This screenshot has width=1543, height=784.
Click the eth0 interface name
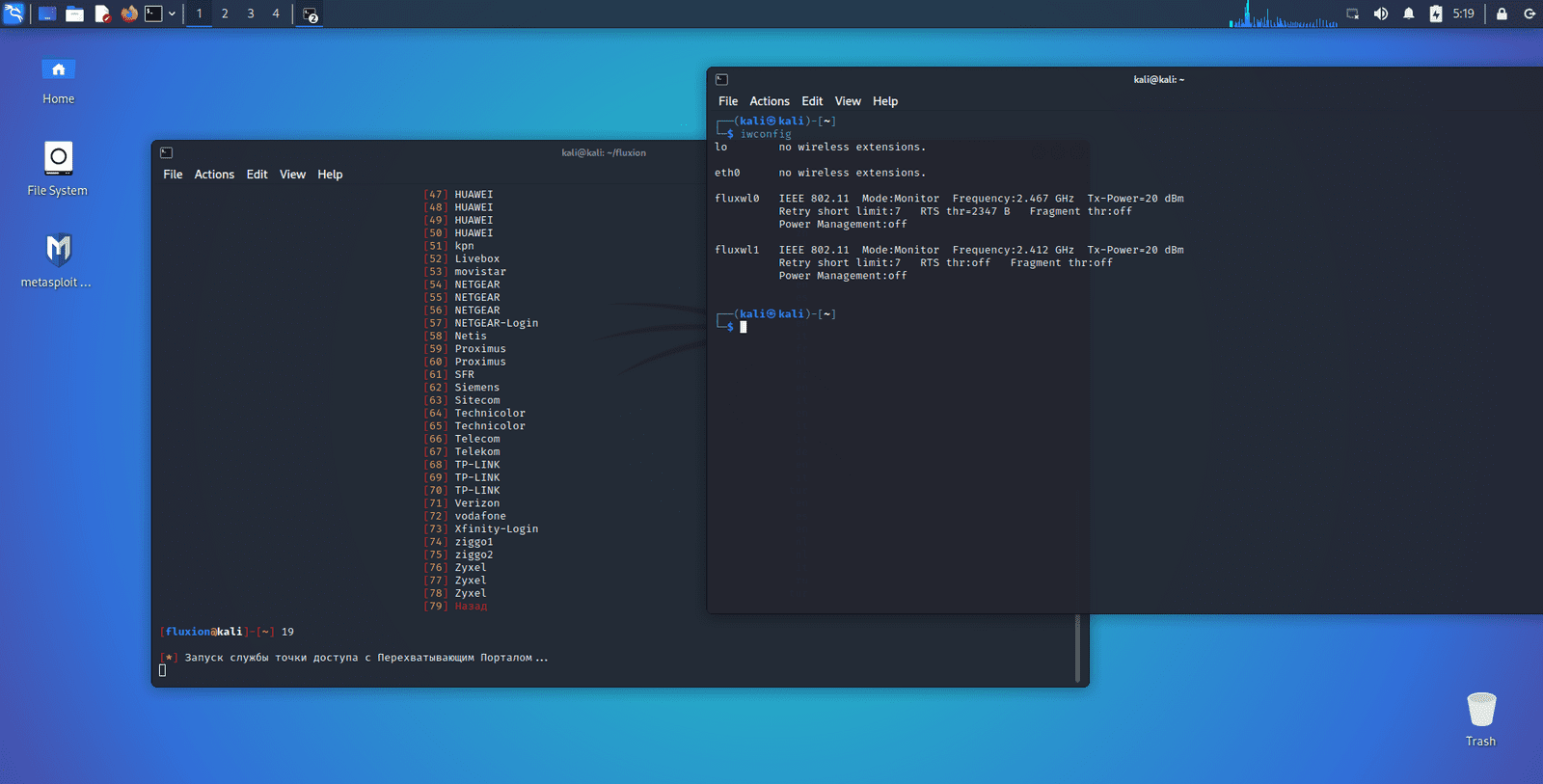[727, 173]
